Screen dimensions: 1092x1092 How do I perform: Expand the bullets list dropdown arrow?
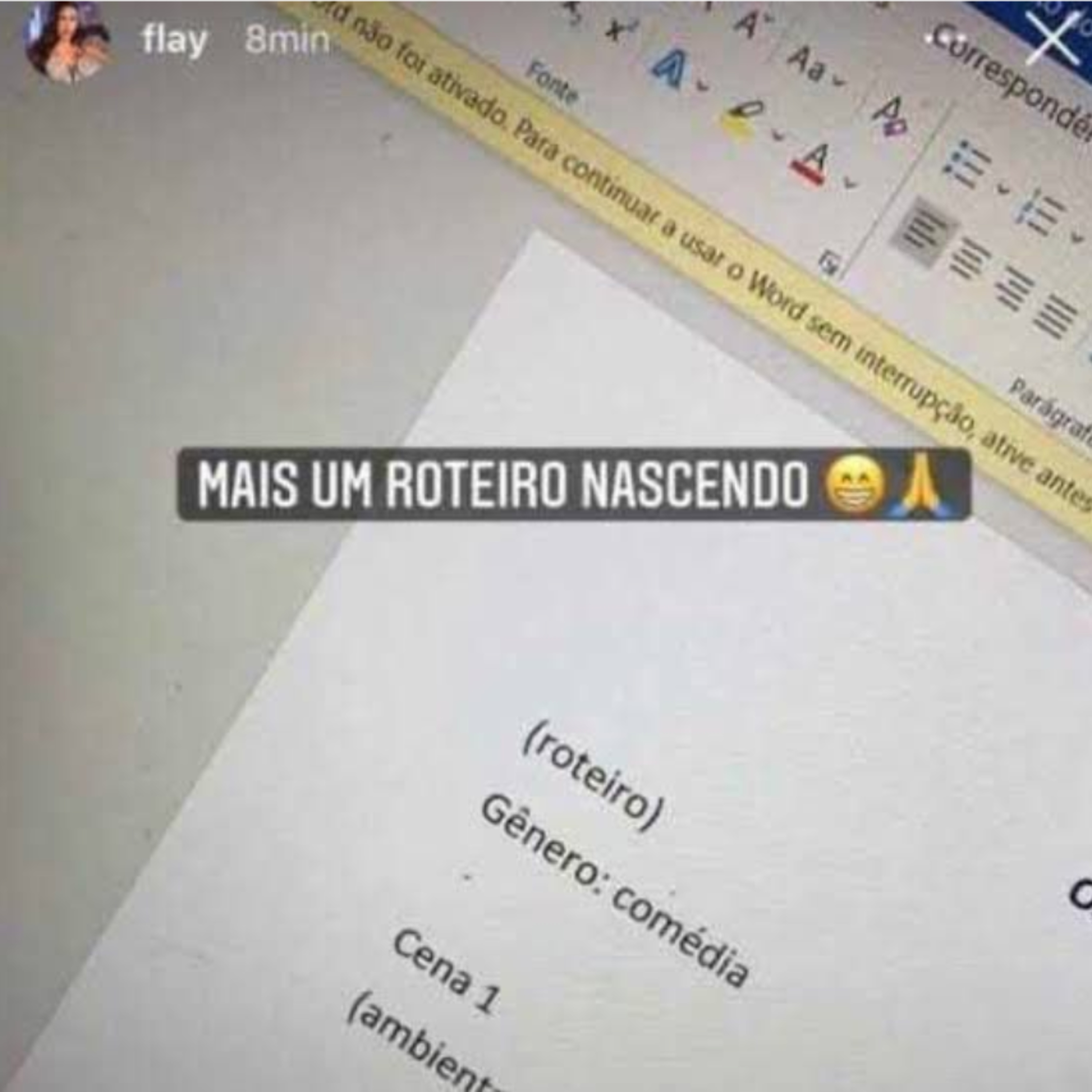(x=1003, y=188)
